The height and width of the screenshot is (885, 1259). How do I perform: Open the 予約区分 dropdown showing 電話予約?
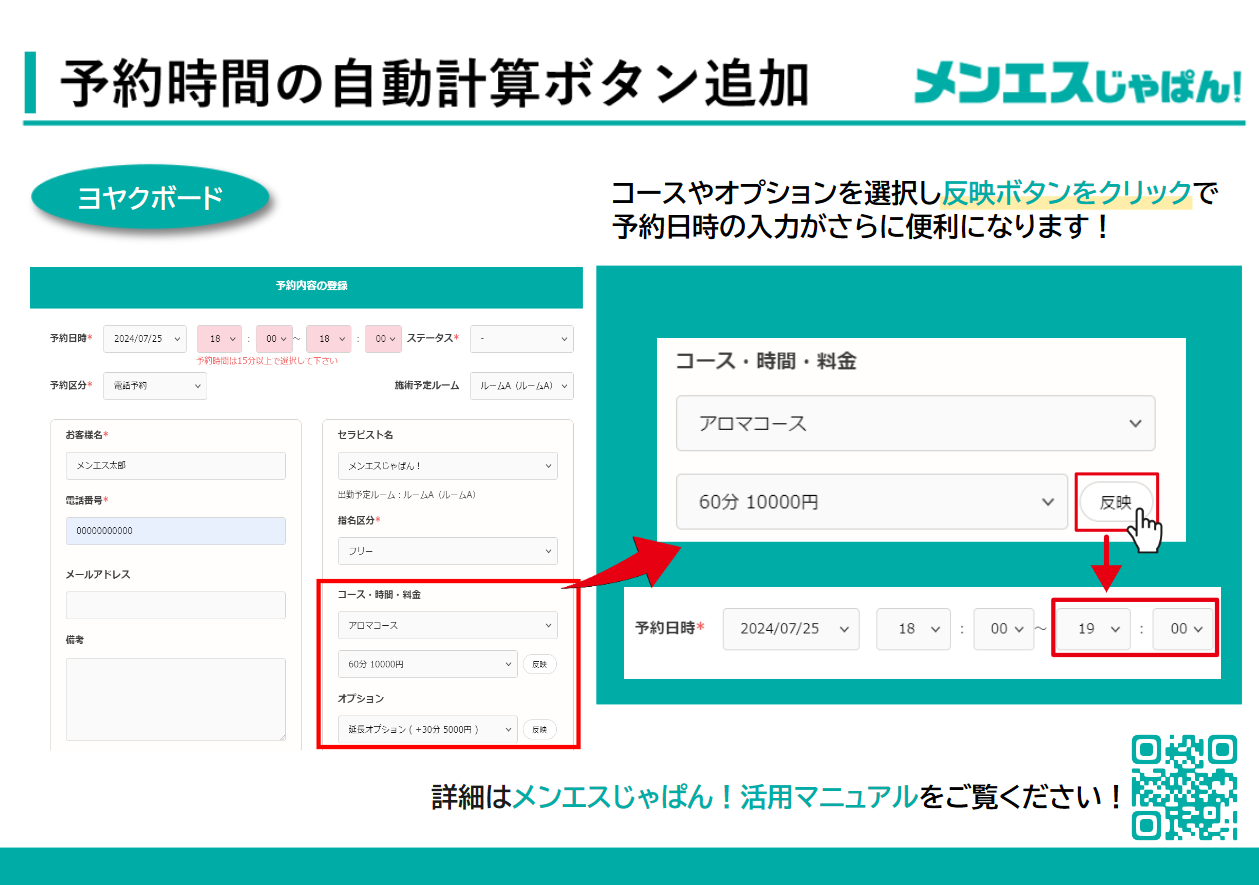pyautogui.click(x=155, y=386)
